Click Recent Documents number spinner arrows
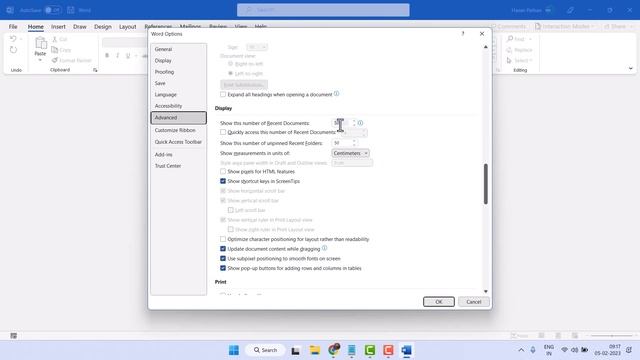Viewport: 640px width, 360px height. click(354, 123)
